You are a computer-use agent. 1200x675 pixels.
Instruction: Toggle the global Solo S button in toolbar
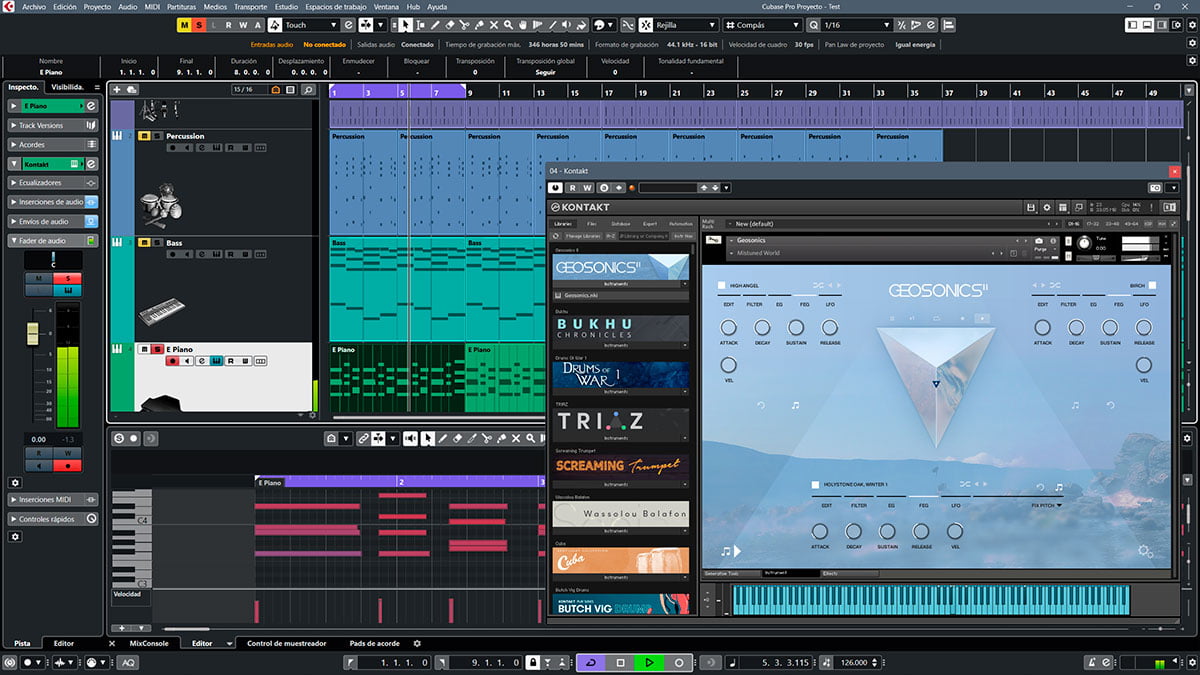tap(200, 25)
